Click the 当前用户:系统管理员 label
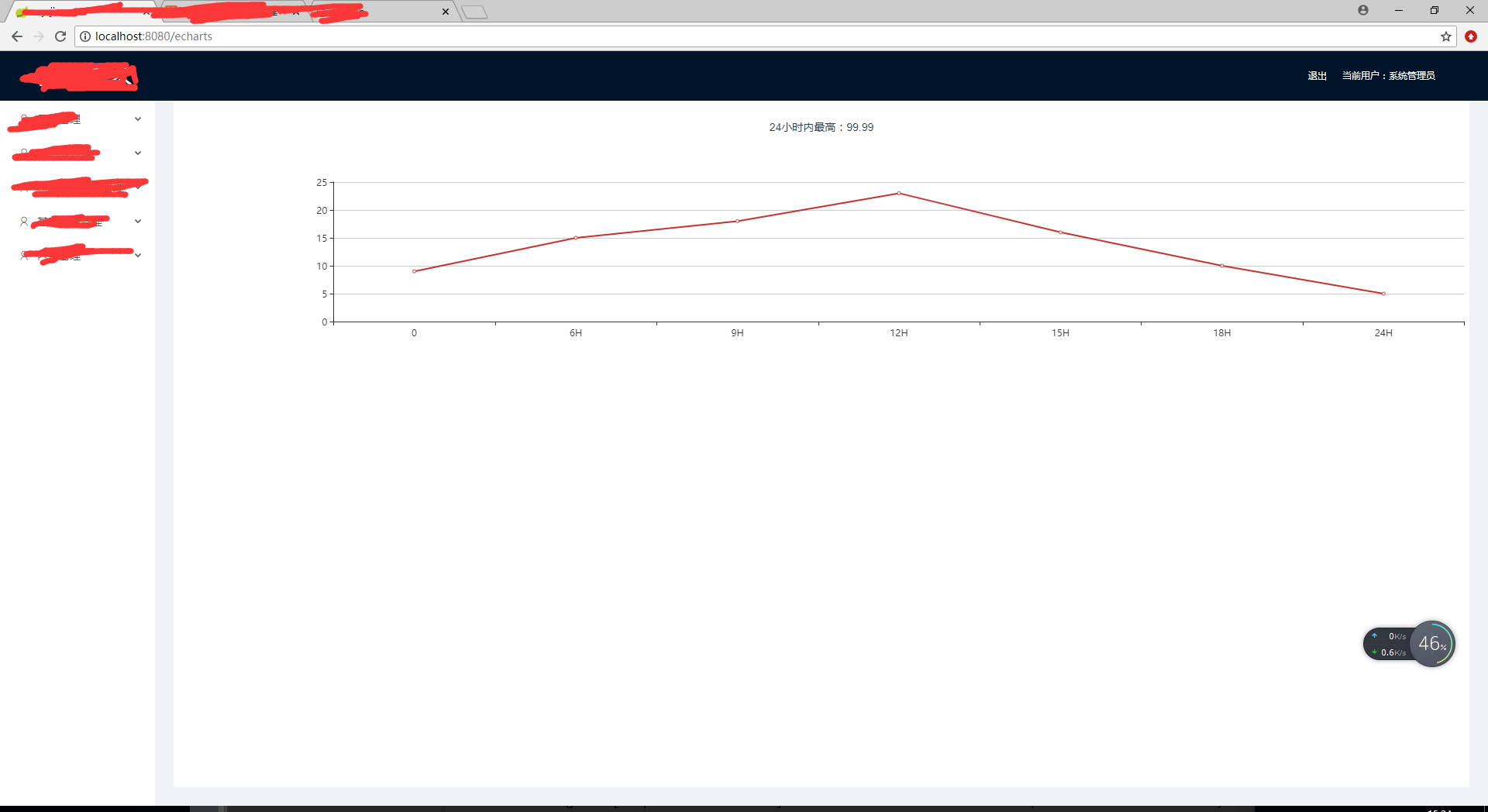 point(1389,76)
